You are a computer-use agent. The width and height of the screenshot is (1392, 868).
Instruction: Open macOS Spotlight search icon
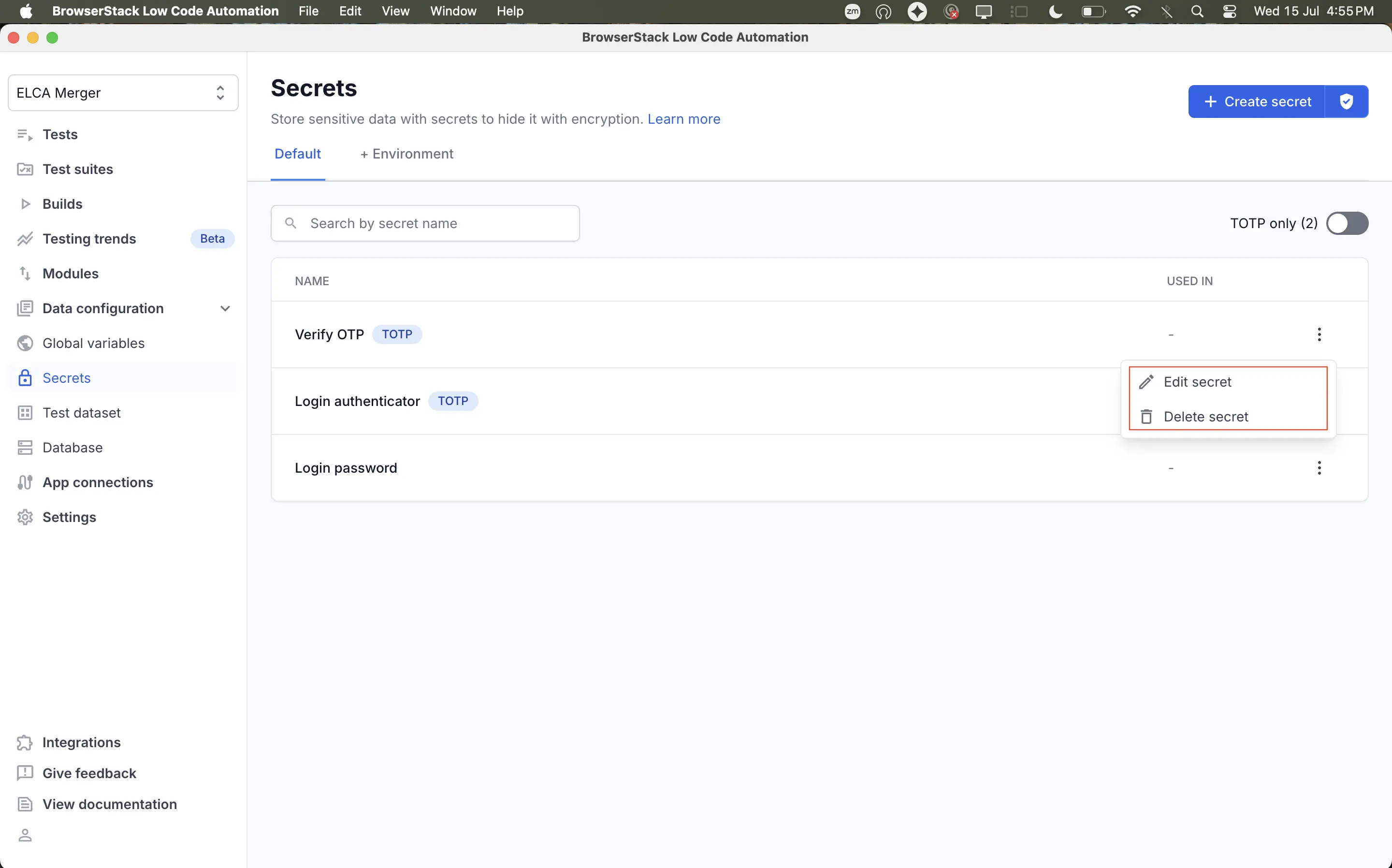1197,12
